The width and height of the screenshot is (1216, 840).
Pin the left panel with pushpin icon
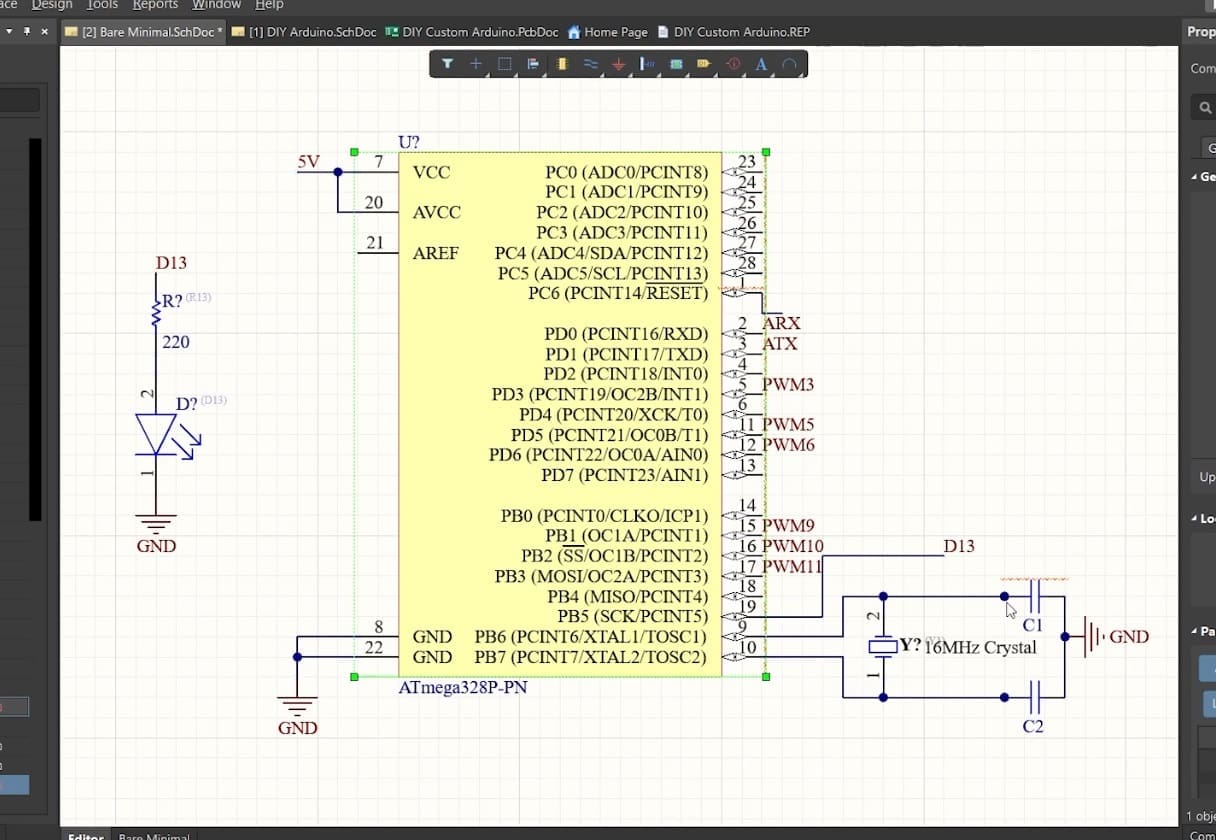click(27, 32)
